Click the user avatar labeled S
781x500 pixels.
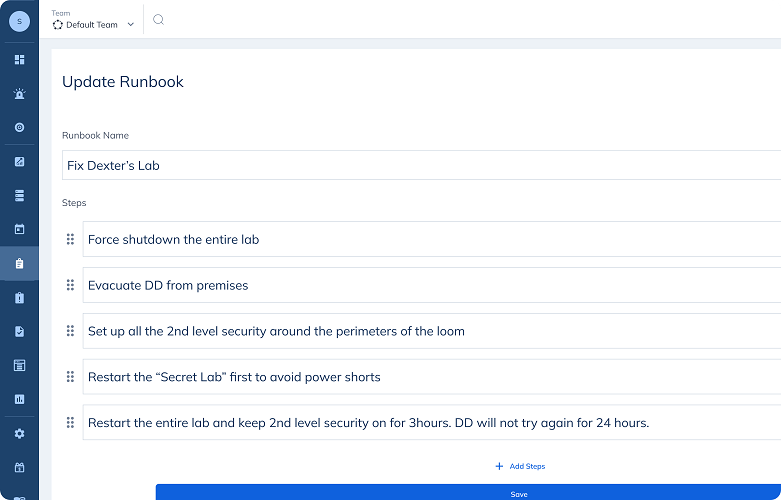pos(19,21)
